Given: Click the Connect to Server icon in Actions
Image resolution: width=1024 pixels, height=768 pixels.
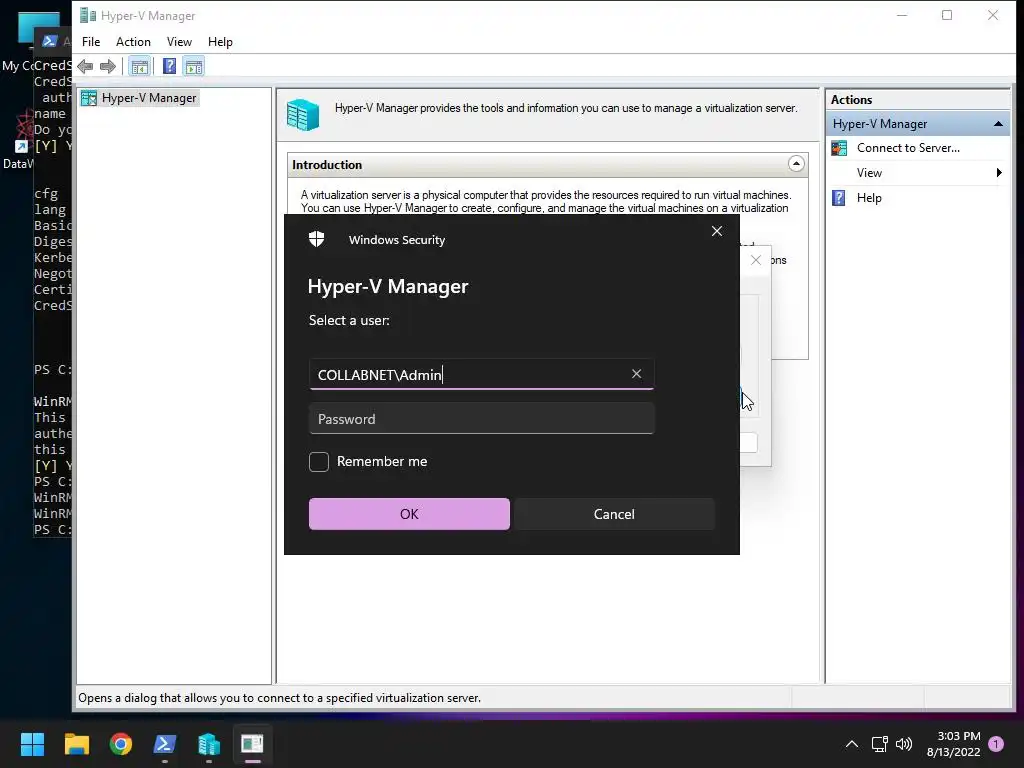Looking at the screenshot, I should (839, 148).
